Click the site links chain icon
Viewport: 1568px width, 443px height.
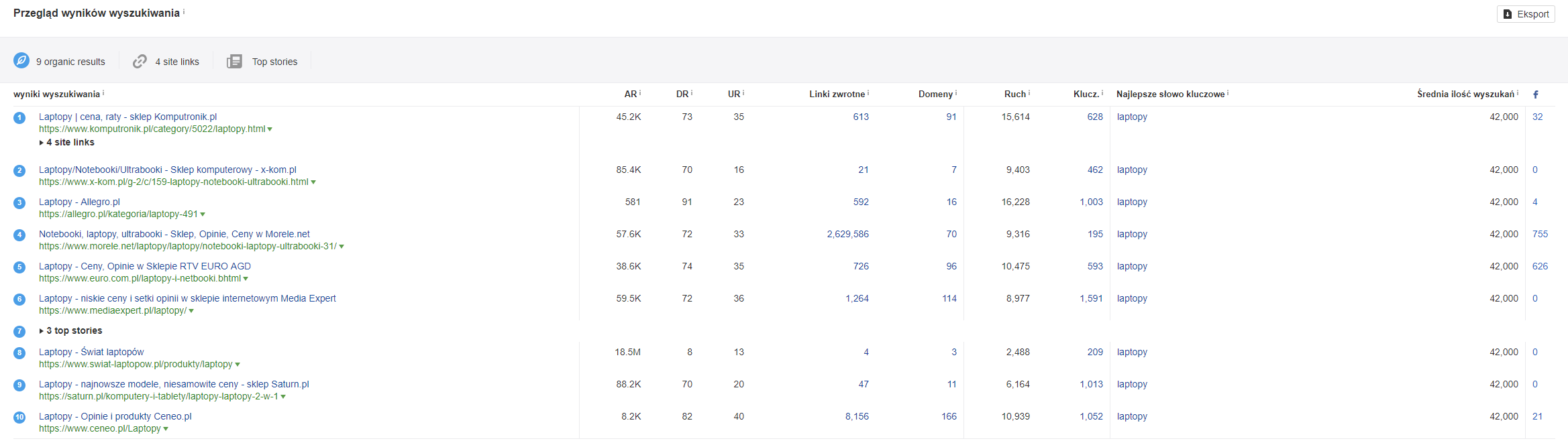140,61
